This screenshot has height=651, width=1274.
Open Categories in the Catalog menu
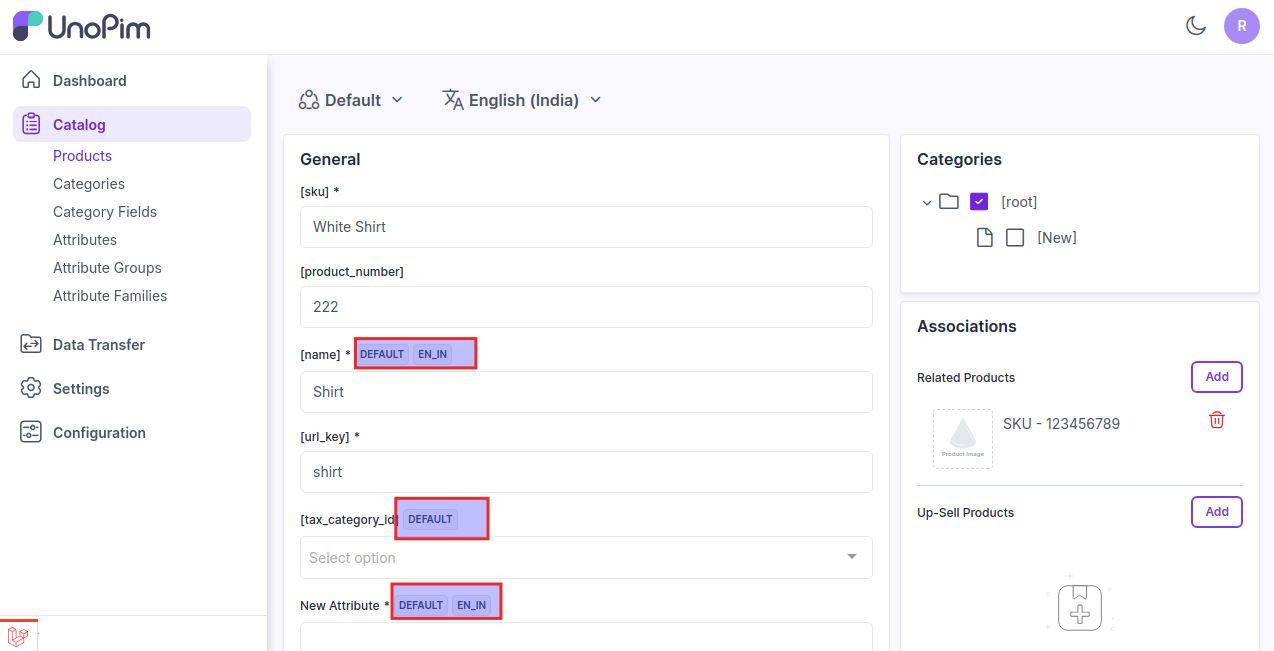click(89, 184)
